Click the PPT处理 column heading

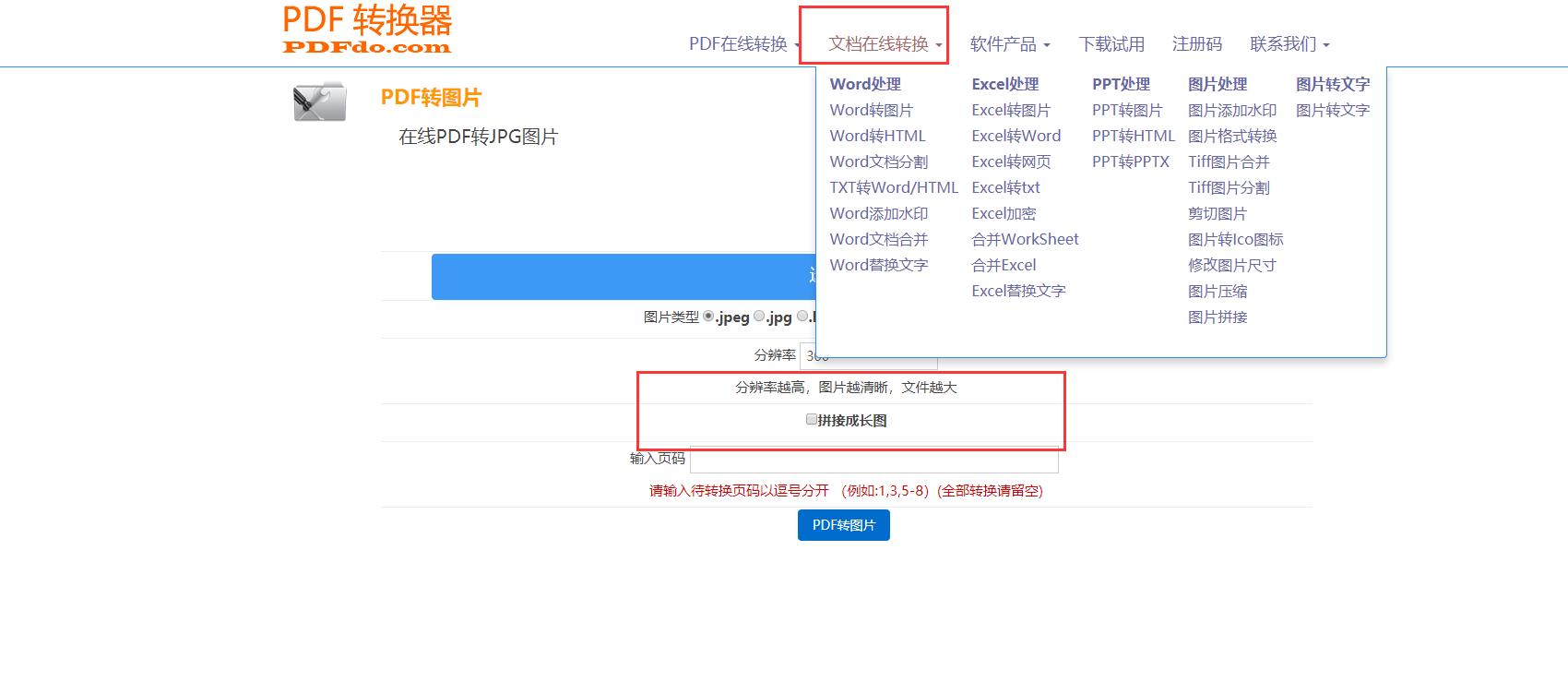click(x=1121, y=84)
